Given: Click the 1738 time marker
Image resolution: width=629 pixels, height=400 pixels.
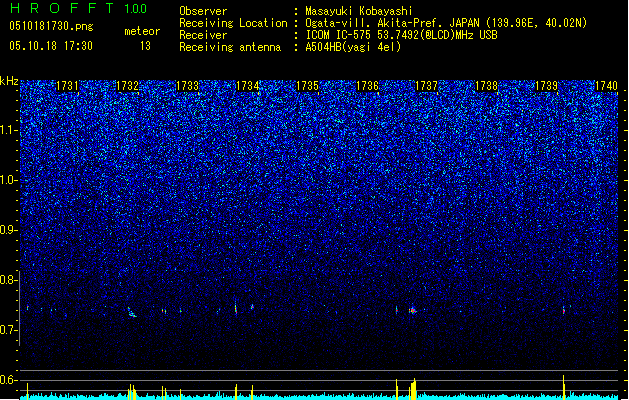Looking at the screenshot, I should [x=487, y=86].
